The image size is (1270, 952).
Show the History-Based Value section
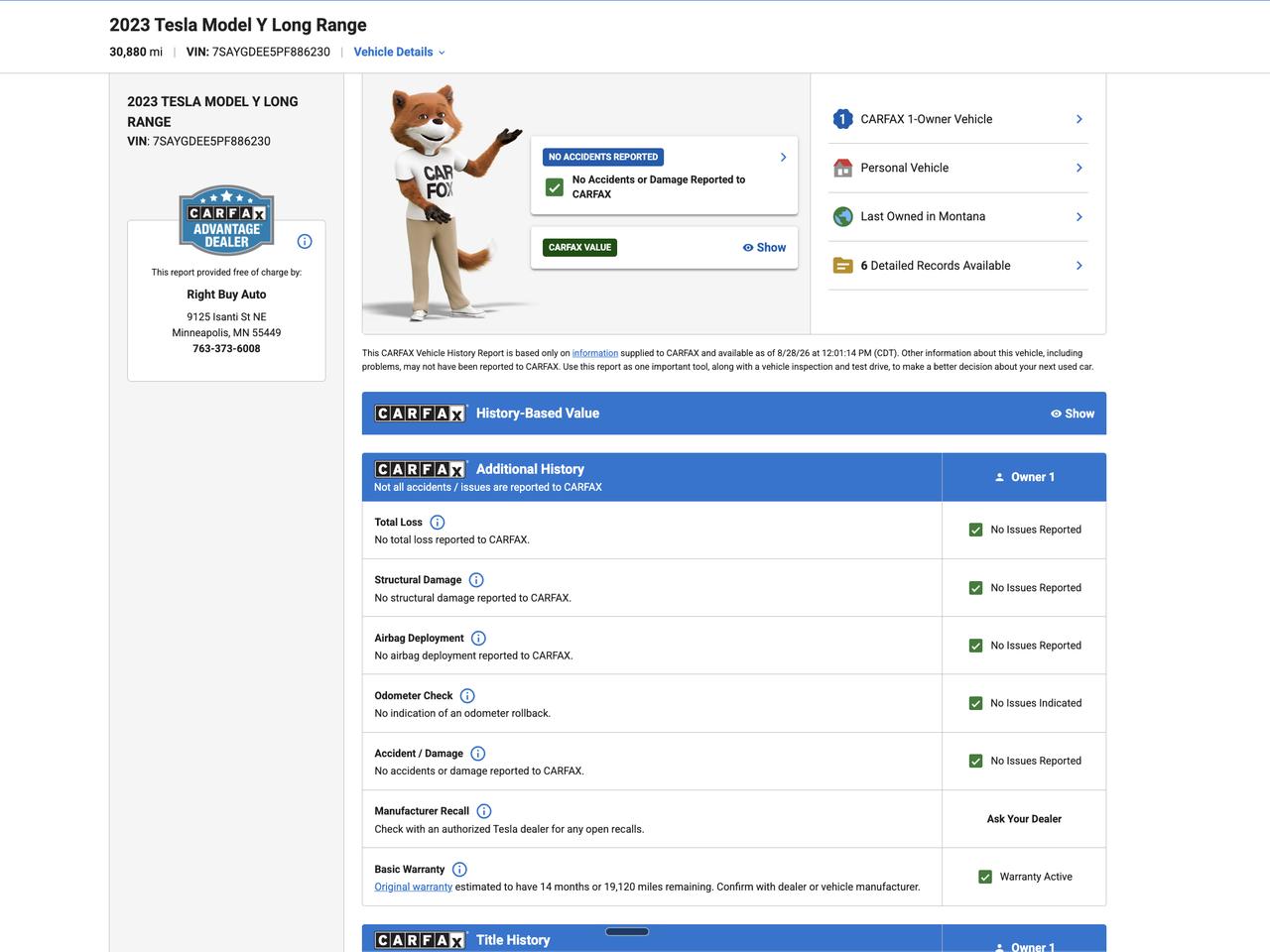(x=1073, y=414)
